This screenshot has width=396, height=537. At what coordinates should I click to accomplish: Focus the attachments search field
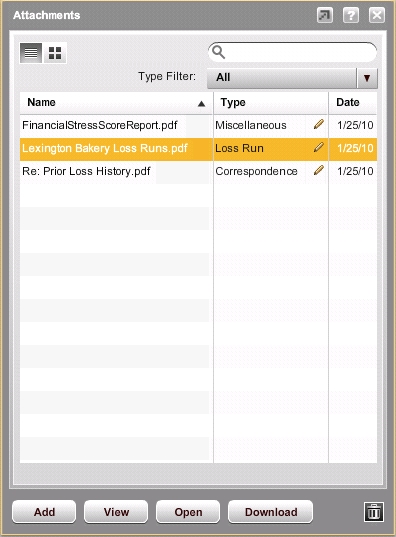(x=292, y=52)
